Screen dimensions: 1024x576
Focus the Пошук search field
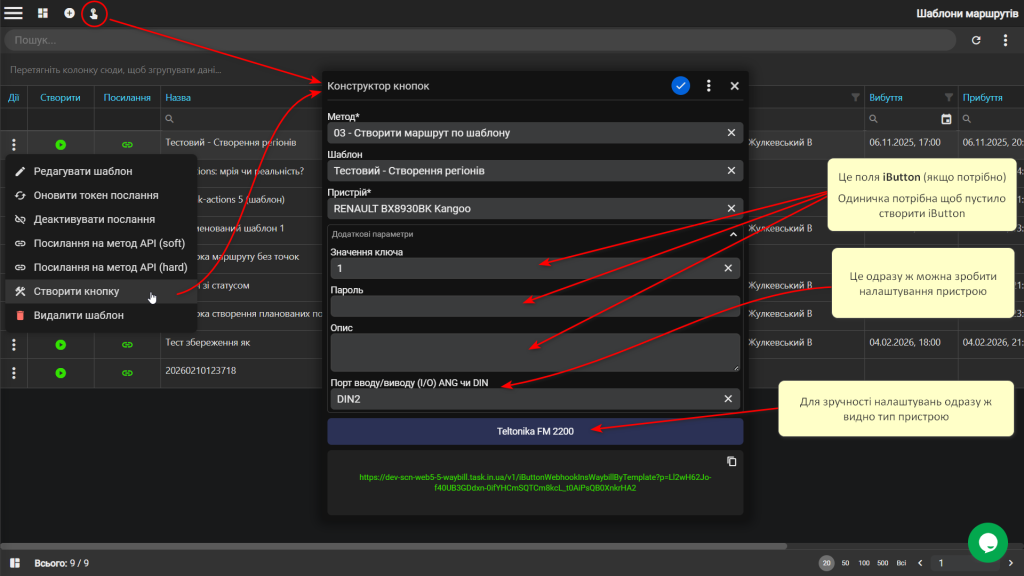point(480,40)
